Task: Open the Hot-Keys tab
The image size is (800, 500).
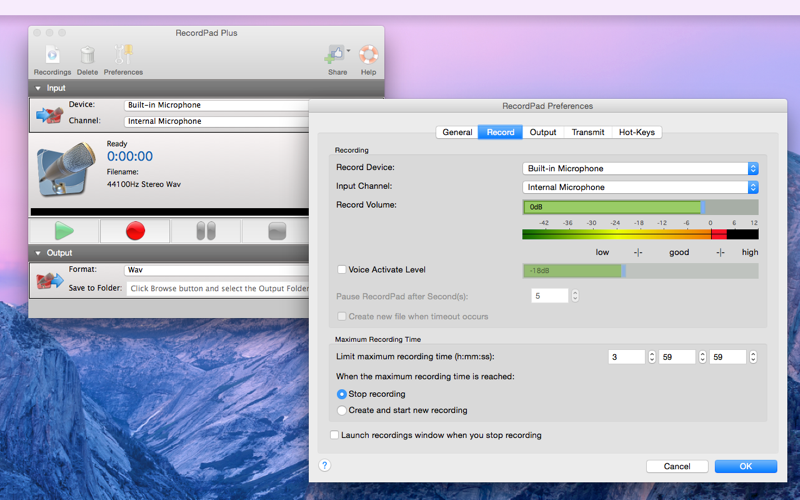Action: (637, 132)
